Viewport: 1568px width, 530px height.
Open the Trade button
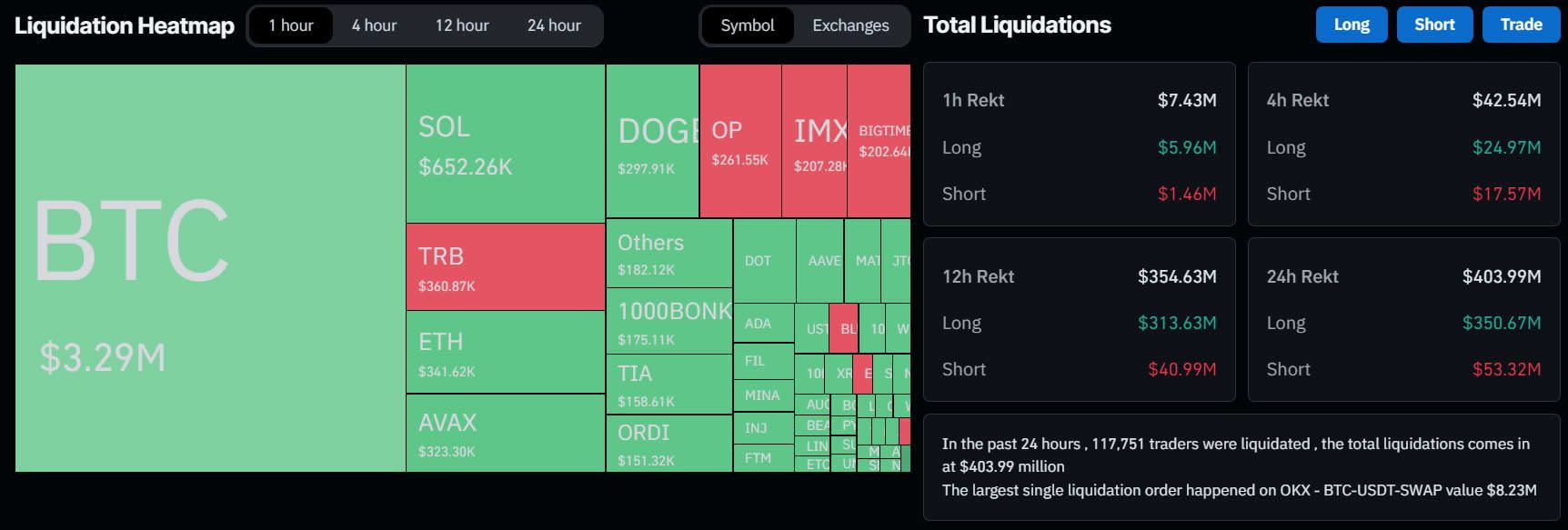[1522, 25]
